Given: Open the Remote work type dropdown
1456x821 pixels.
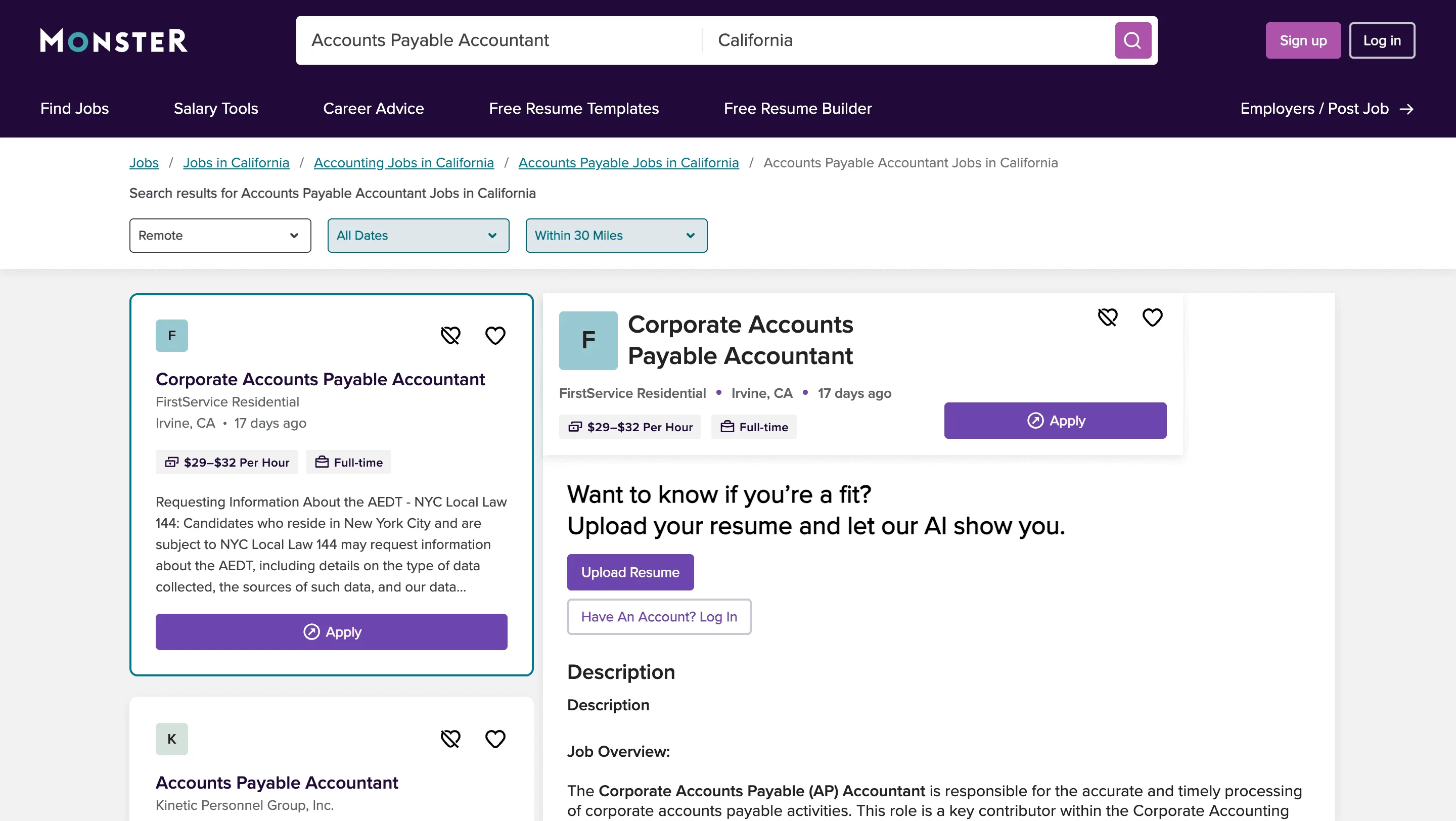Looking at the screenshot, I should click(x=220, y=236).
